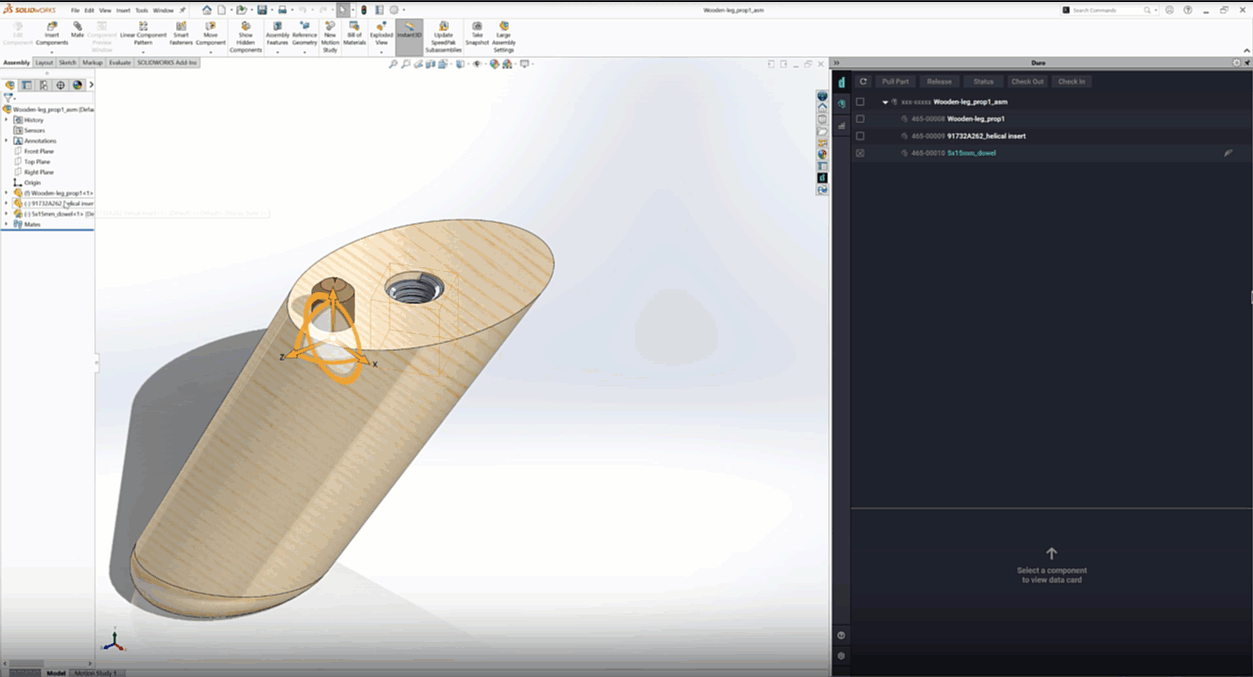The image size is (1253, 677).
Task: Open the Exploded View dropdown arrow
Action: pos(381,51)
